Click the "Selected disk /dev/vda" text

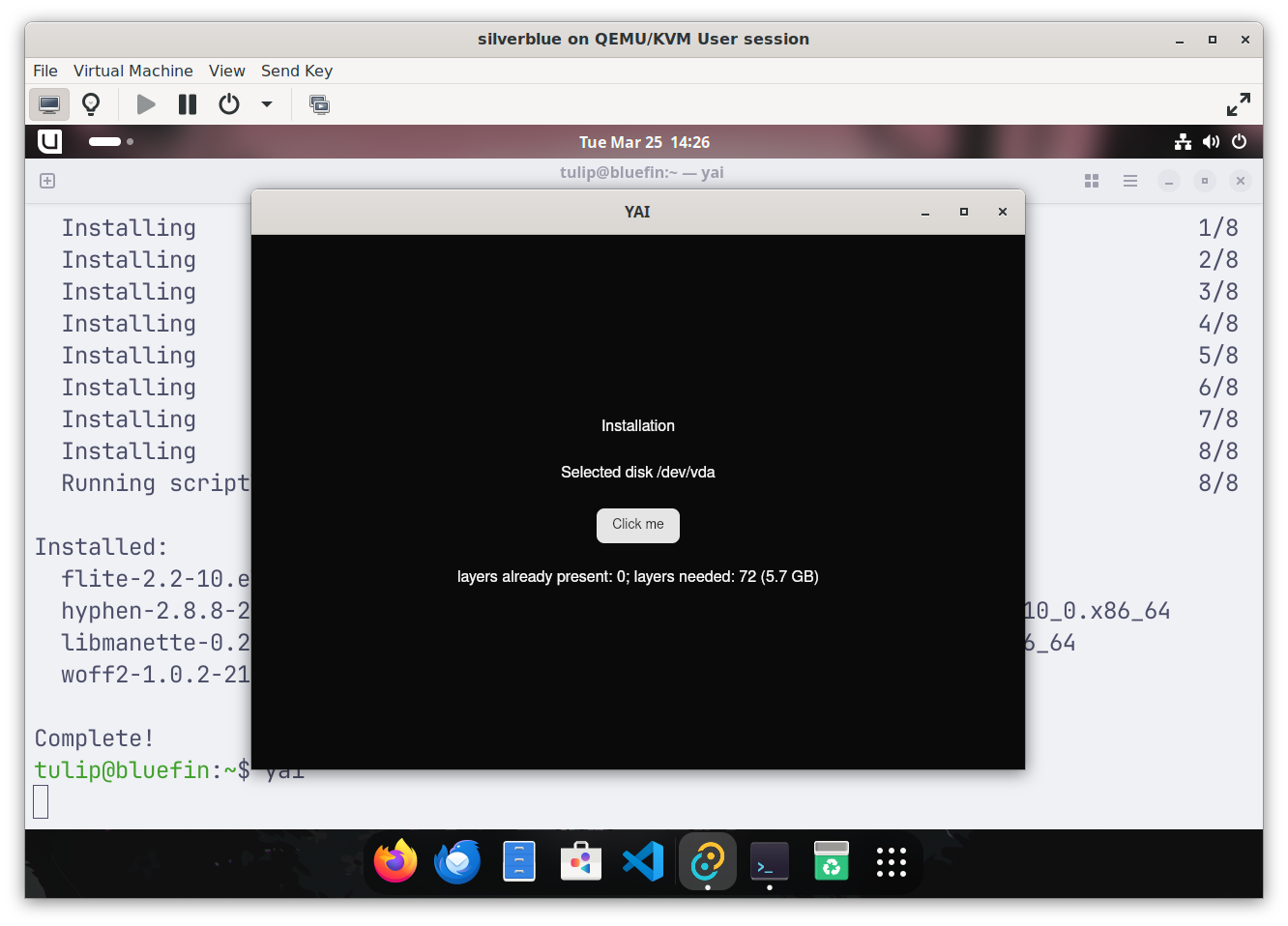coord(638,473)
